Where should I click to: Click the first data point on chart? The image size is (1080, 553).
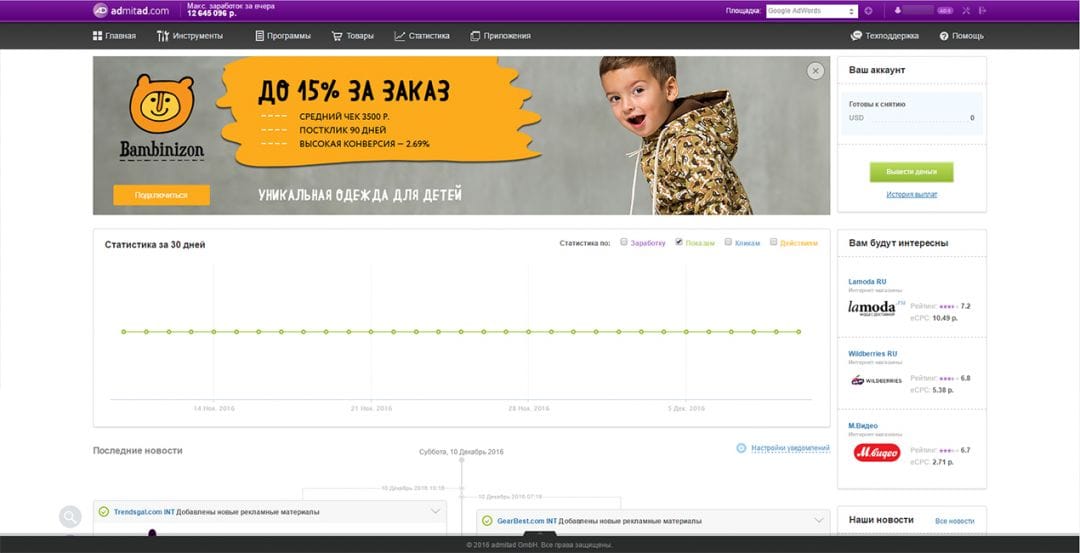124,331
